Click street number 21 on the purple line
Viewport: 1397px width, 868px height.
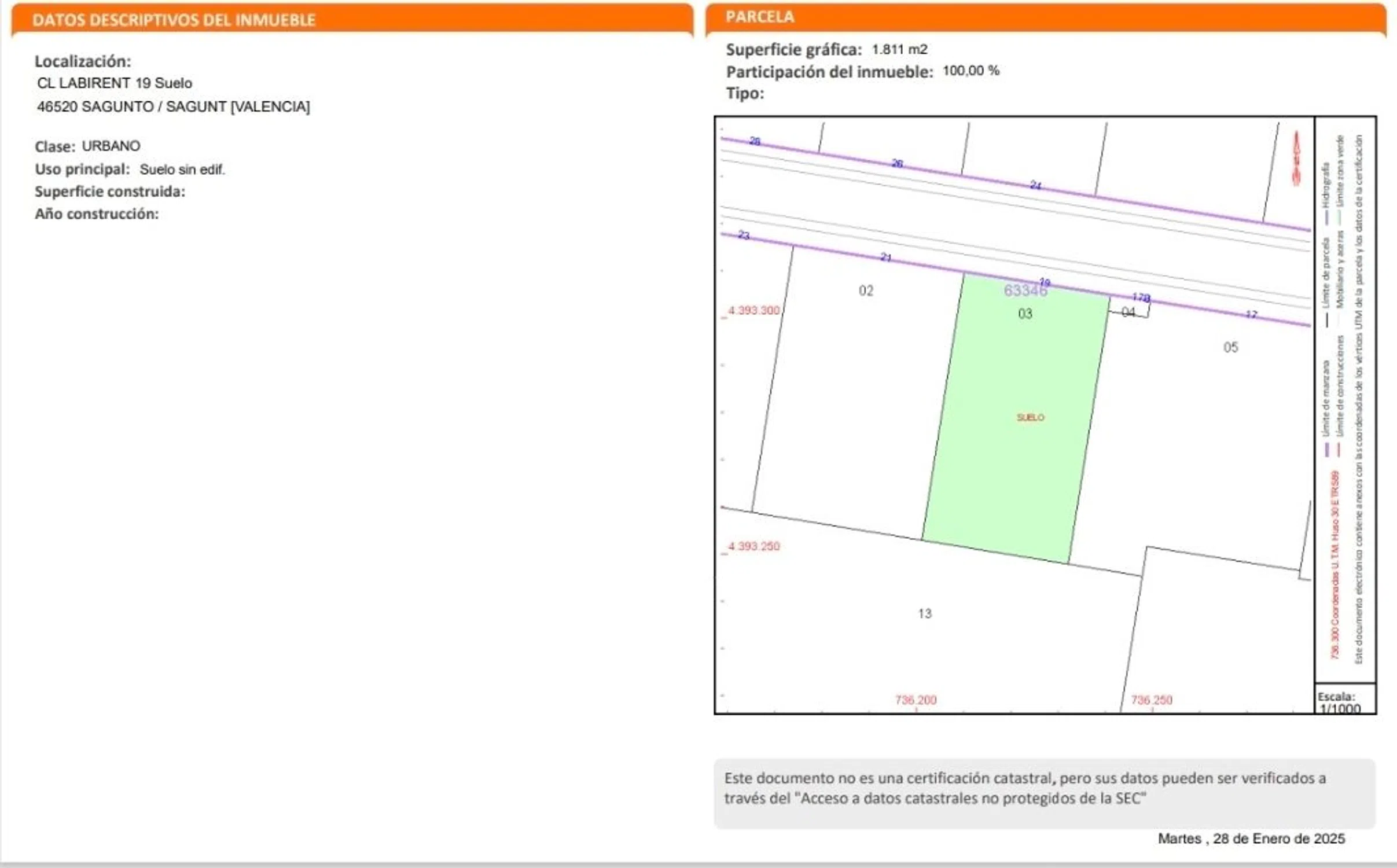pos(885,257)
